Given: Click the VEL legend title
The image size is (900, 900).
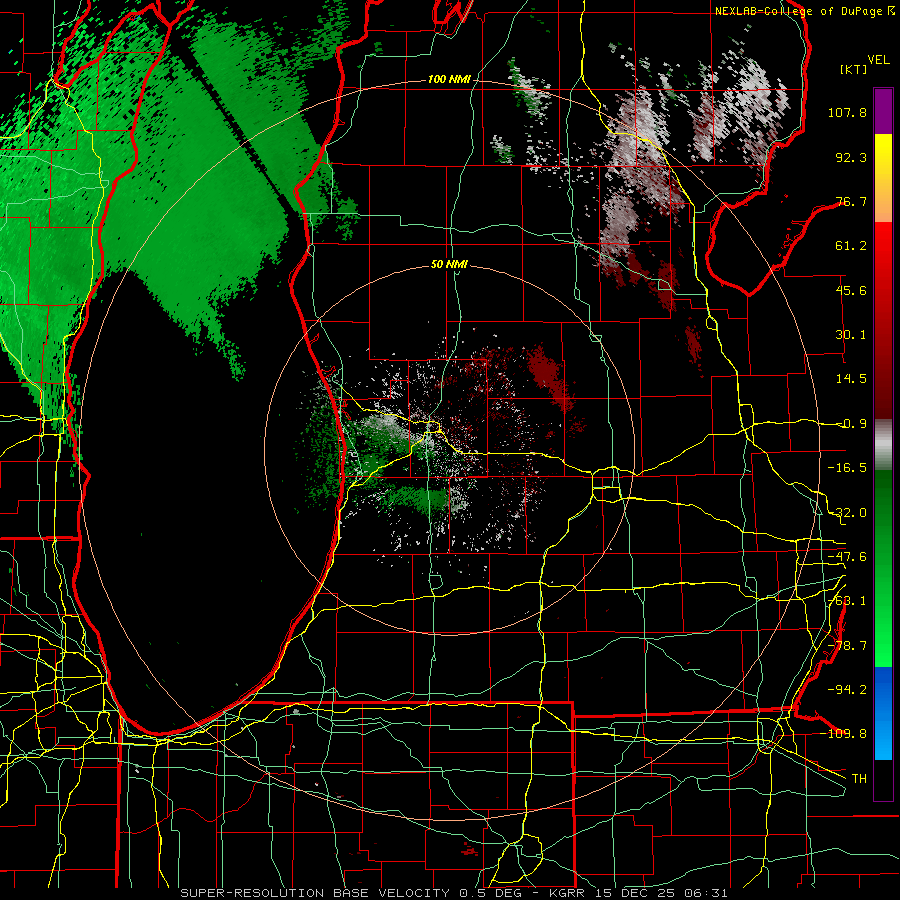Looking at the screenshot, I should [x=879, y=60].
